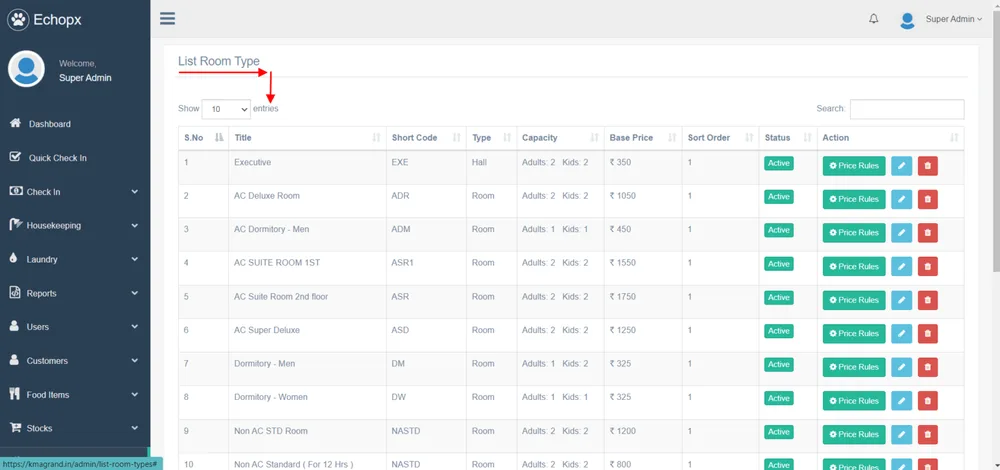Edit the Non AC STD Room row
Viewport: 1000px width, 470px height.
(x=901, y=434)
